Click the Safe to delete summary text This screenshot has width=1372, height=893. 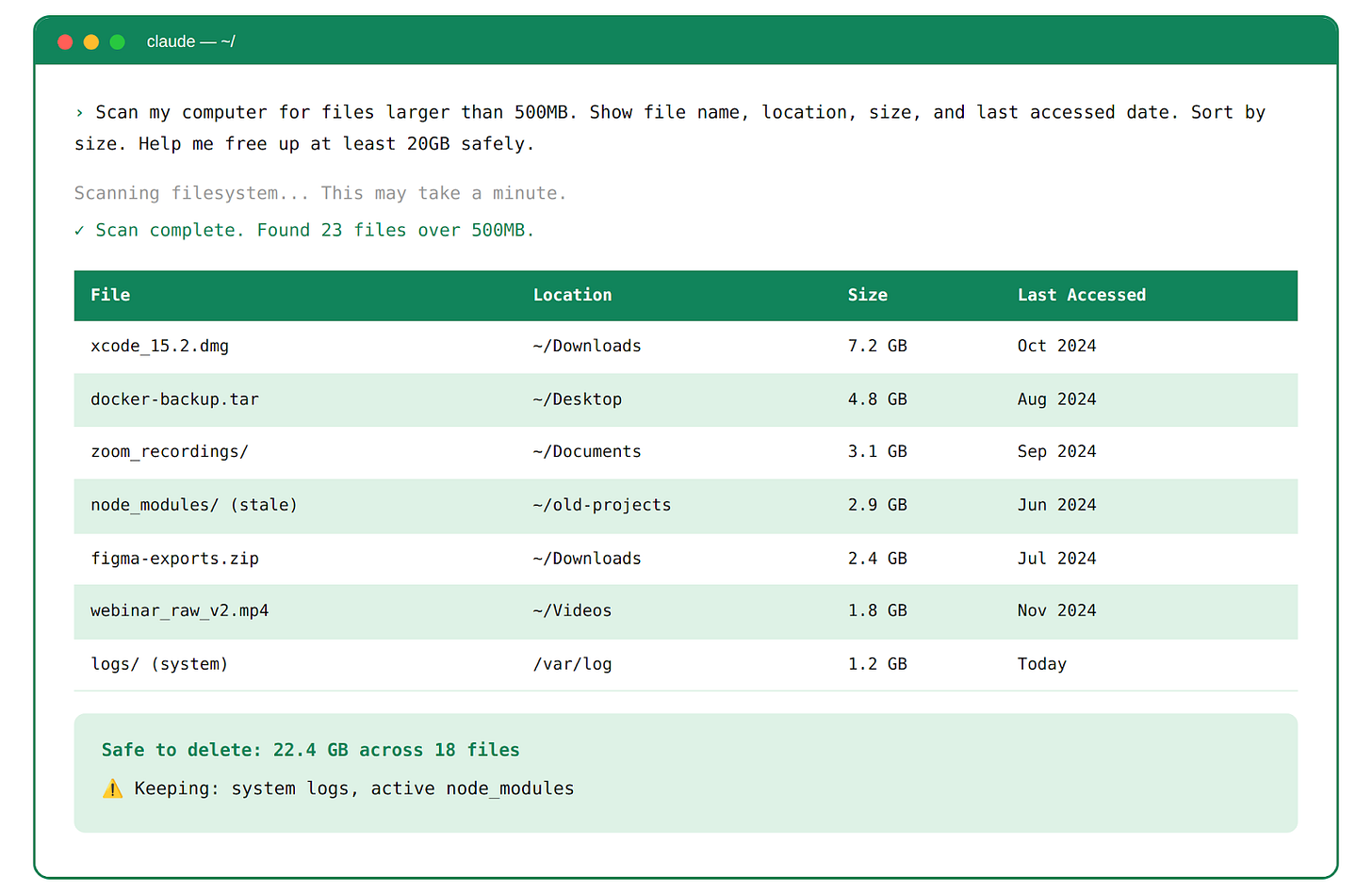310,750
